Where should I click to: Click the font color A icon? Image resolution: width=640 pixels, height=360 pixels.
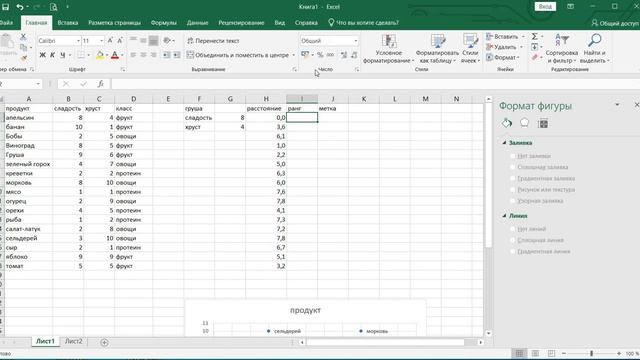[x=115, y=55]
